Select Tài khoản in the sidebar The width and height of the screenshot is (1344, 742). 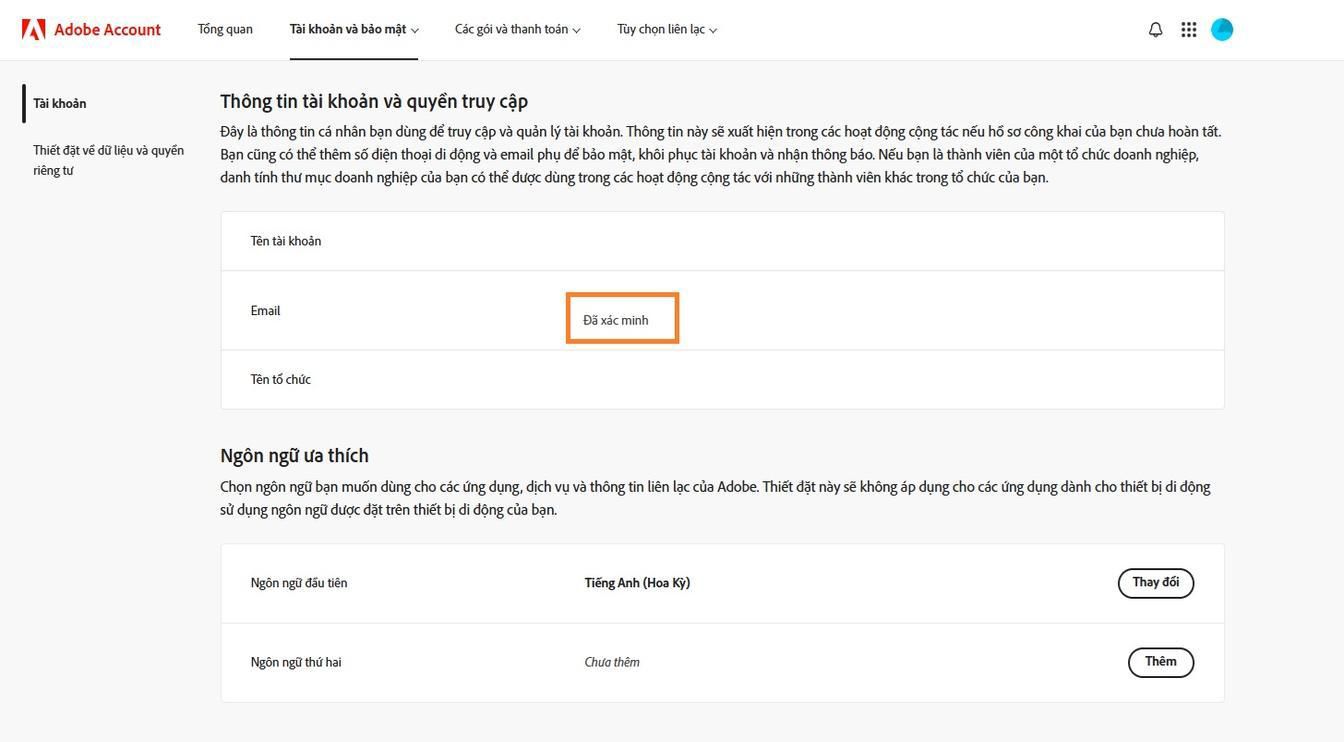(x=60, y=102)
